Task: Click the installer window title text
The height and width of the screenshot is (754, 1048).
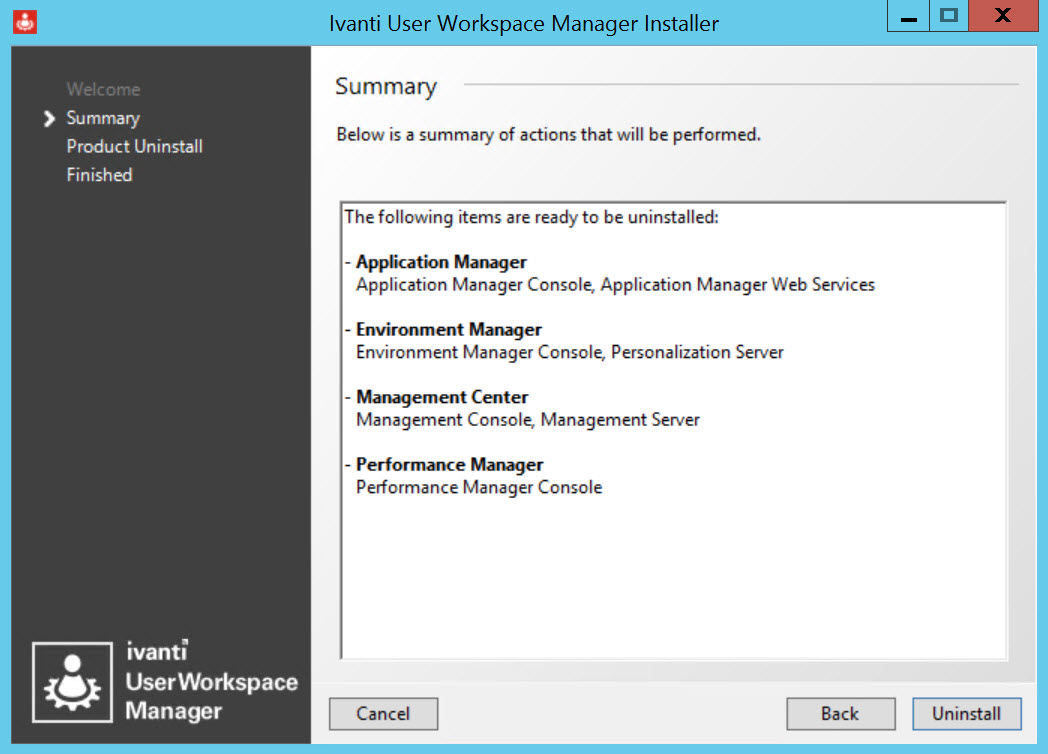Action: [x=524, y=23]
